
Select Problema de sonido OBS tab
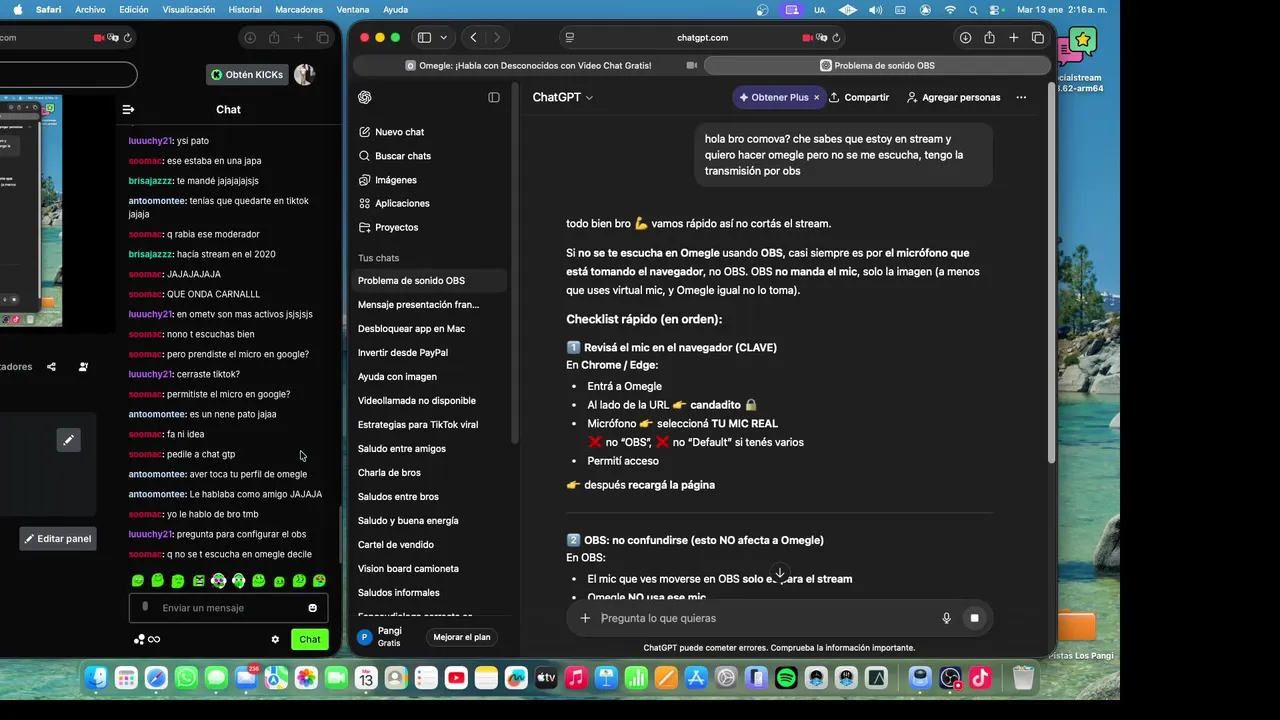(x=876, y=65)
